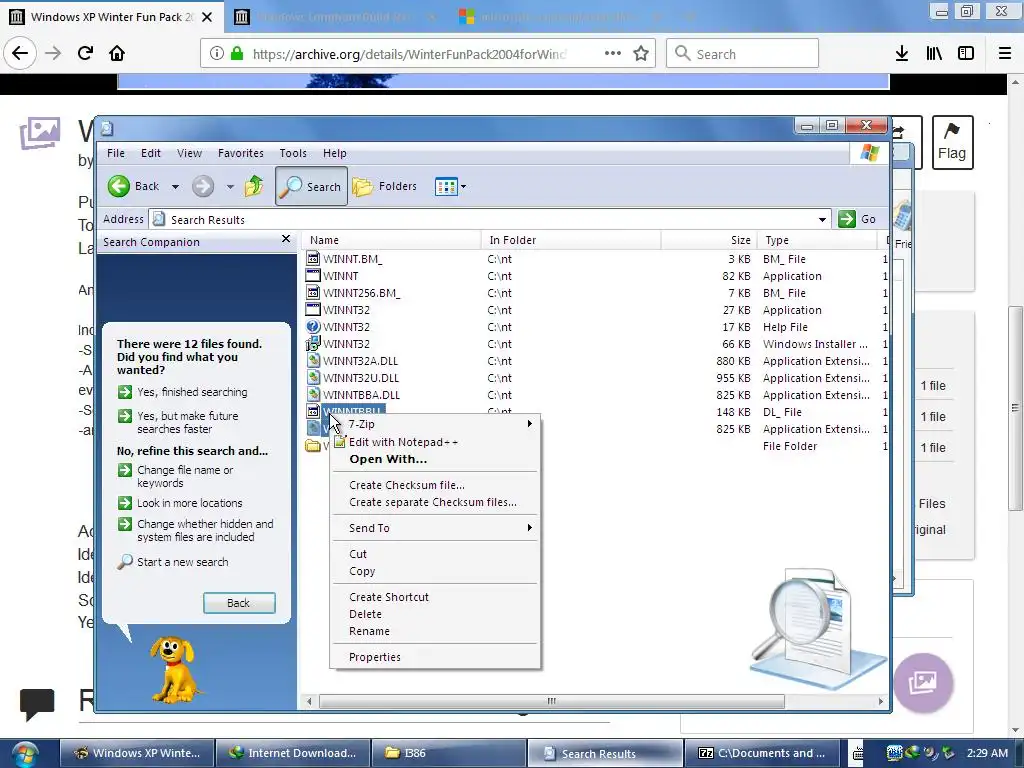Open the File menu in Explorer
Screen dimensions: 1024x768
point(116,153)
